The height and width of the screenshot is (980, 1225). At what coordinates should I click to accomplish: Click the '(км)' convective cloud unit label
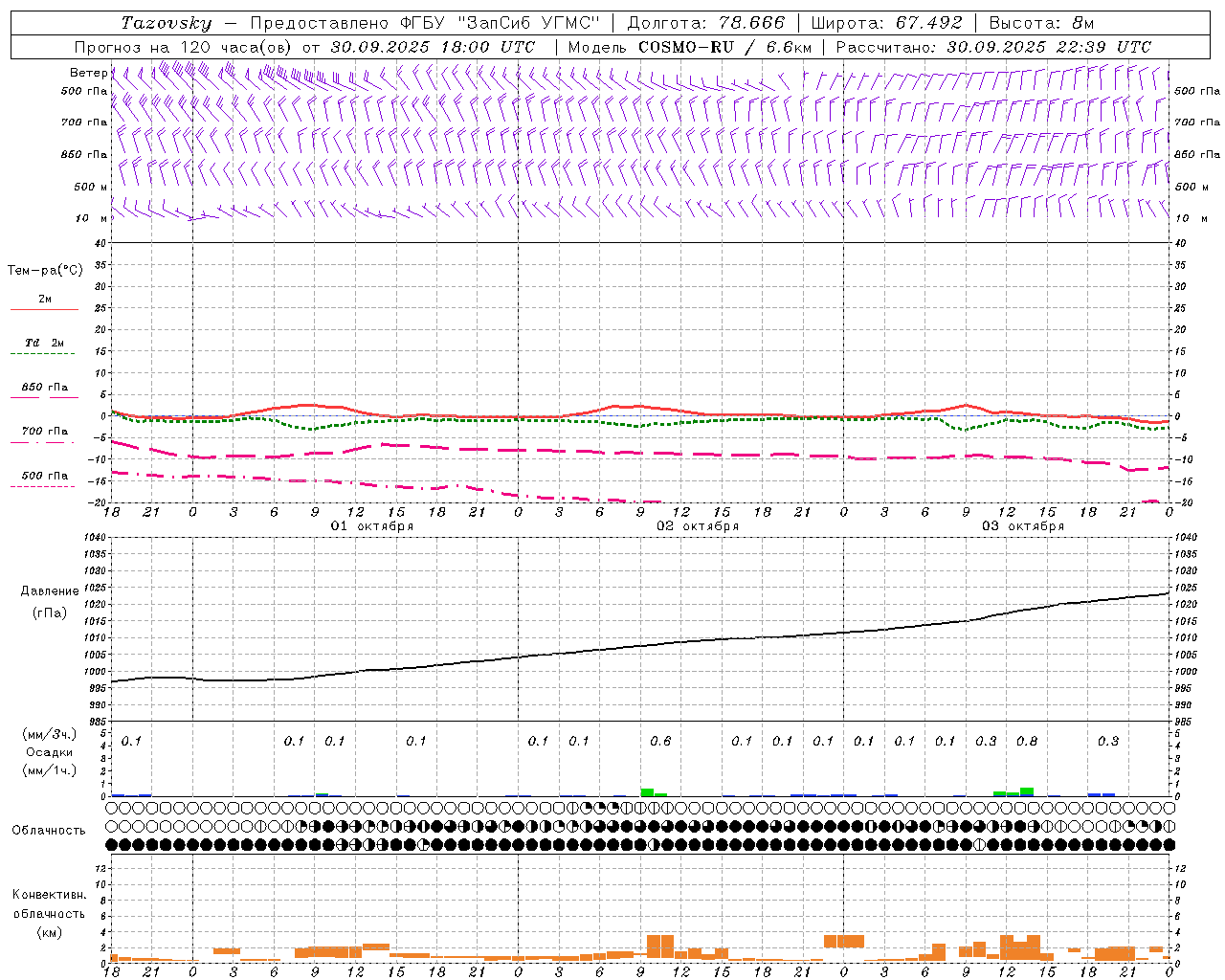[x=49, y=932]
